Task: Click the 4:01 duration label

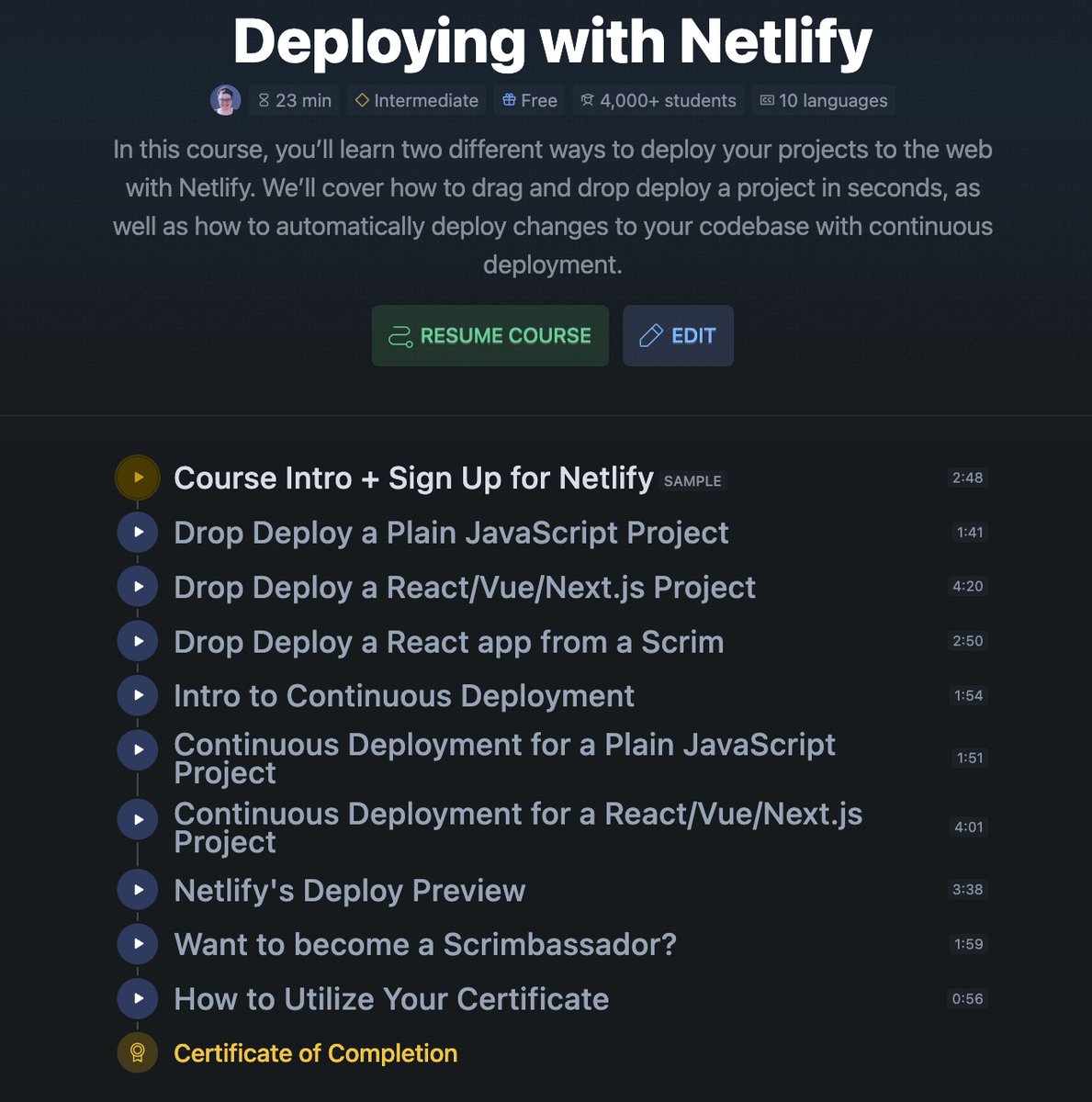Action: point(969,827)
